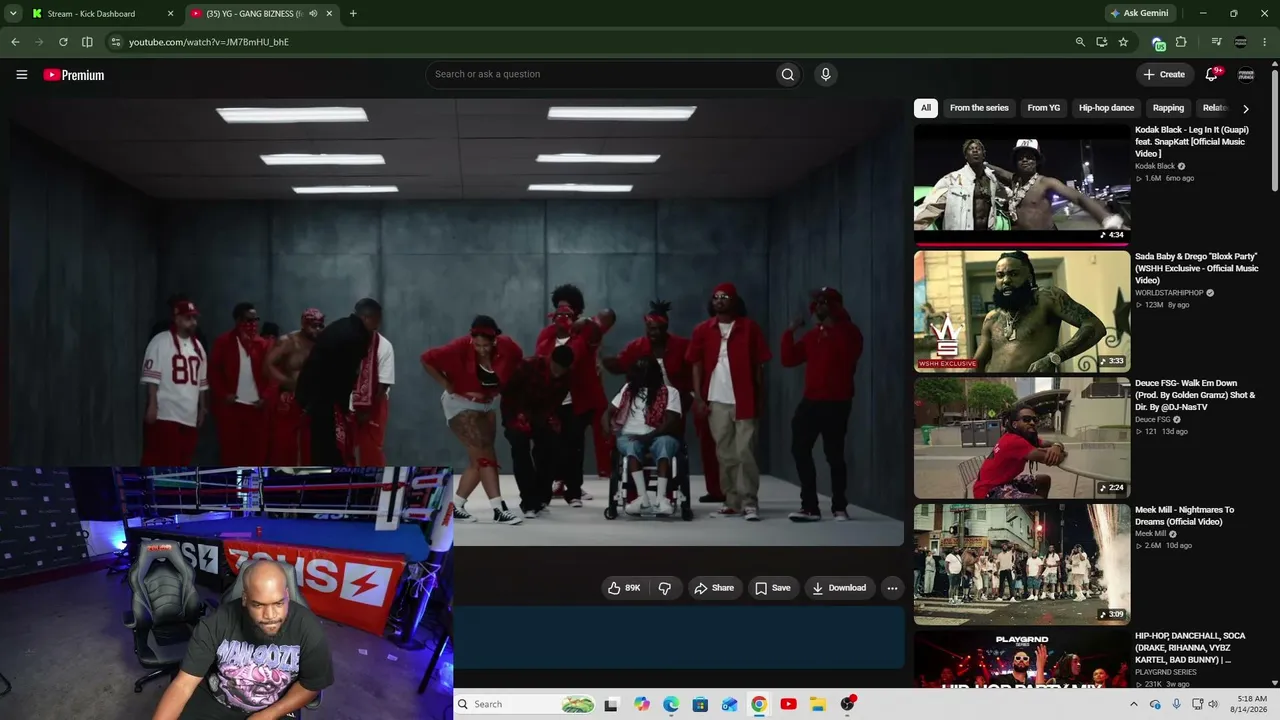The width and height of the screenshot is (1280, 720).
Task: Open the volume control in system tray
Action: point(1213,704)
